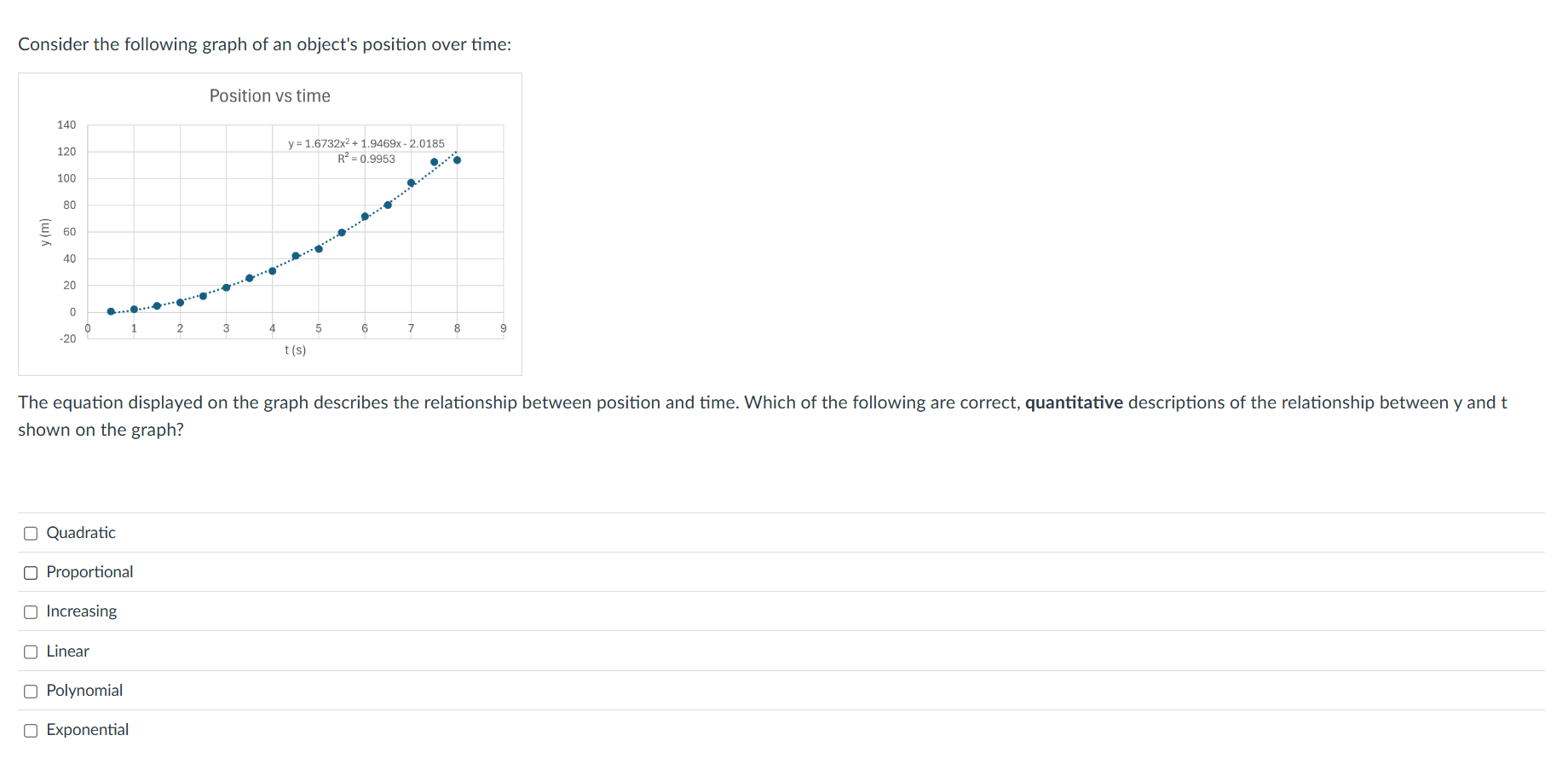Click the Position vs time chart title
The image size is (1568, 770).
pos(269,96)
